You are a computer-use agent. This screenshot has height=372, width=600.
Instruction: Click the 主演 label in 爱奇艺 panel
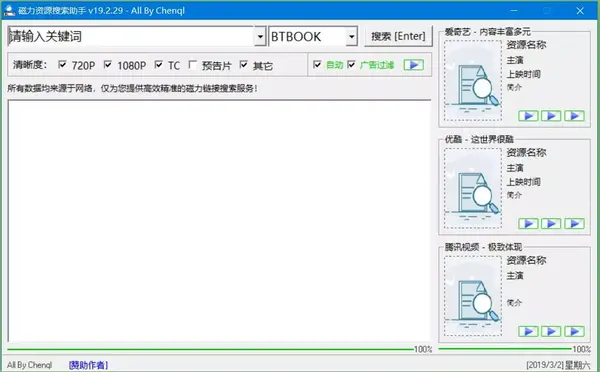pyautogui.click(x=515, y=60)
